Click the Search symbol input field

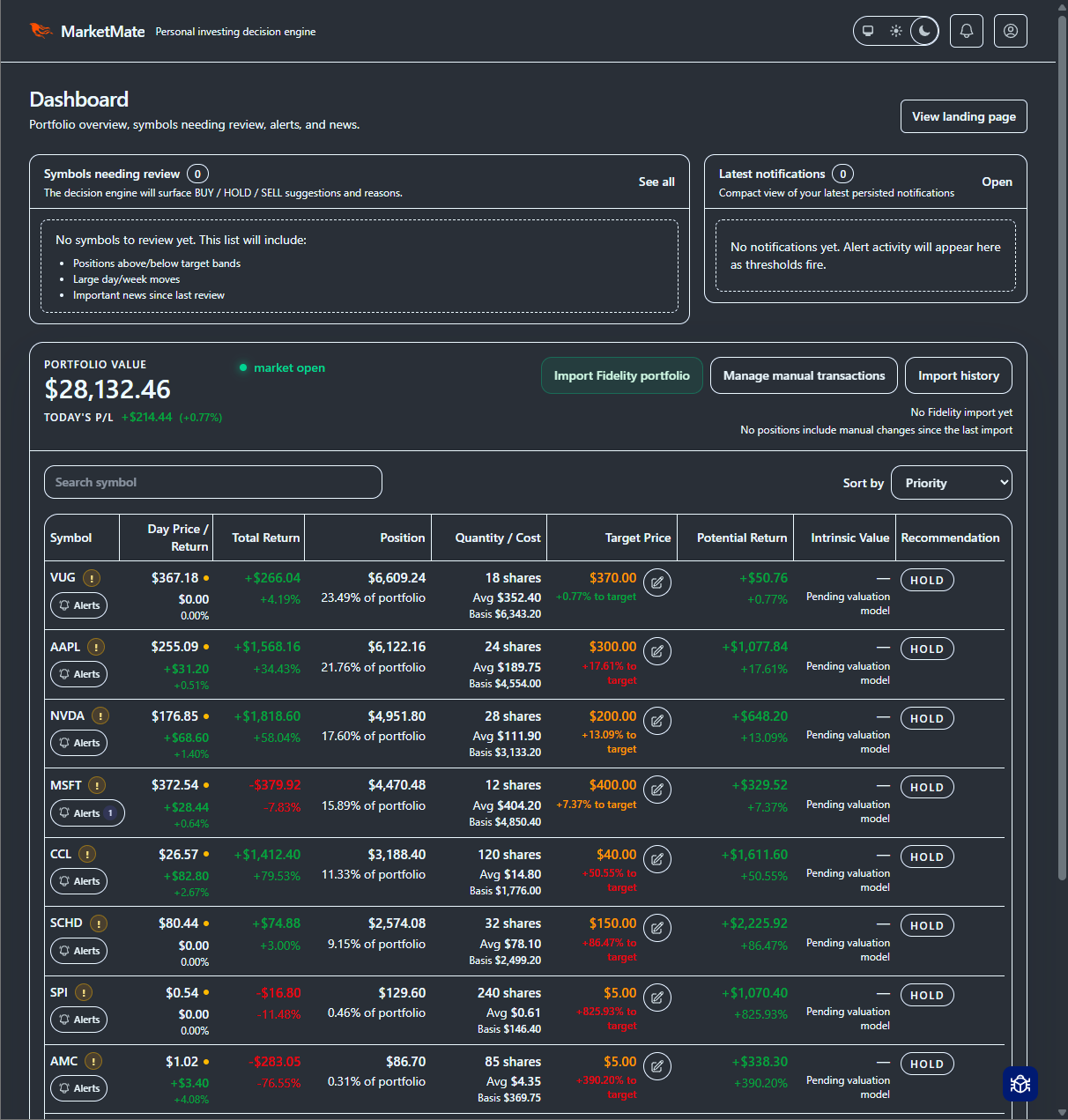tap(212, 482)
